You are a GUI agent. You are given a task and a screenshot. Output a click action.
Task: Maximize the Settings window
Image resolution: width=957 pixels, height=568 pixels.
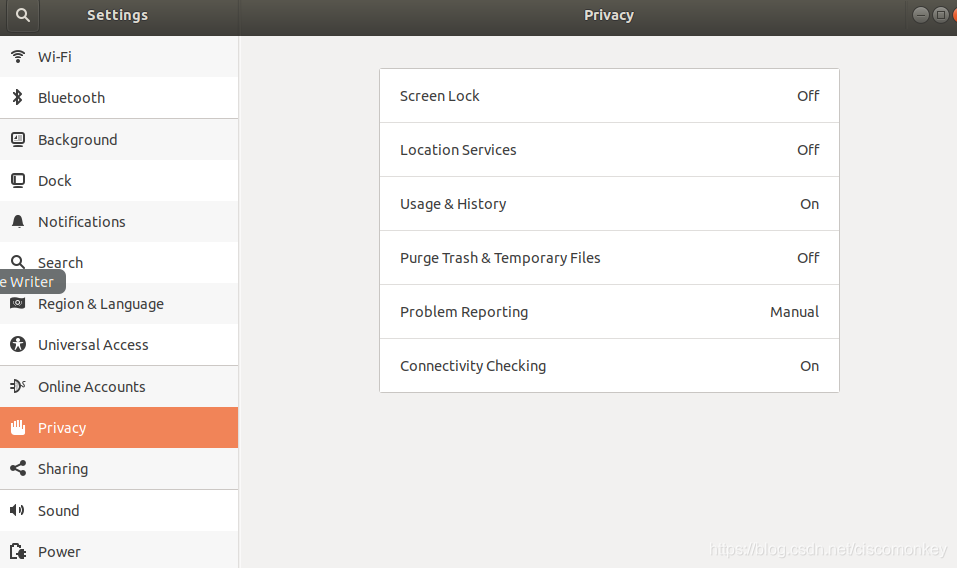coord(941,15)
